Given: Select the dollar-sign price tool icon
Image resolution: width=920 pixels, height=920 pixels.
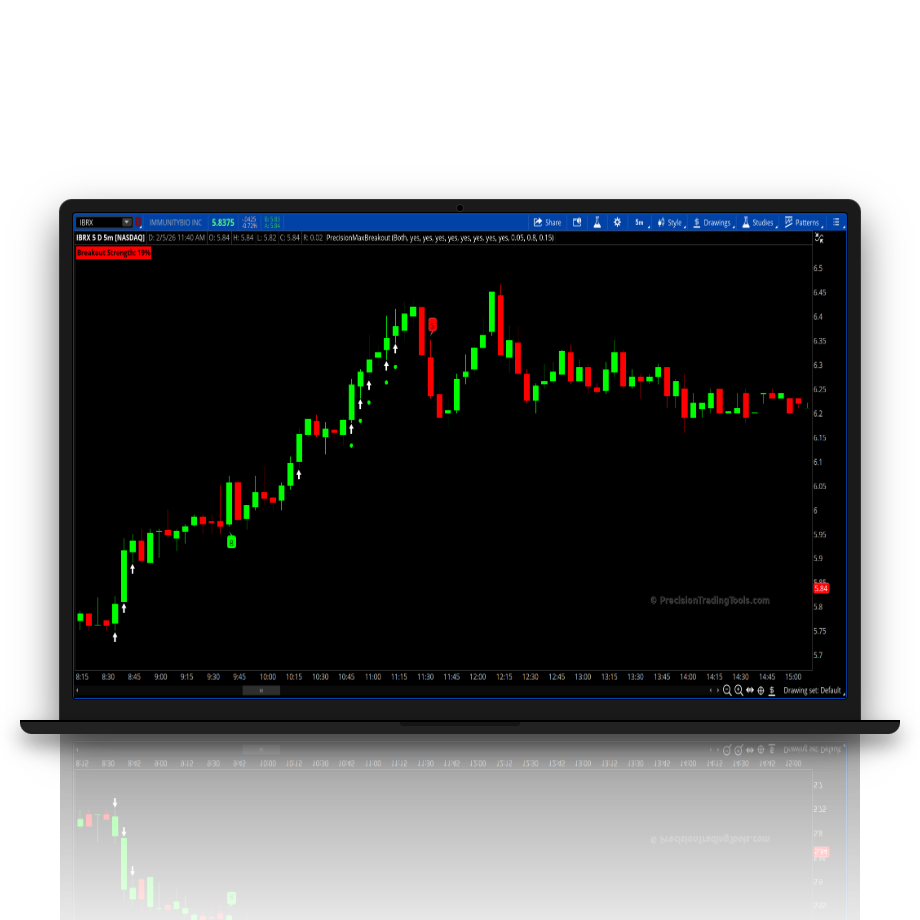Looking at the screenshot, I should [771, 690].
